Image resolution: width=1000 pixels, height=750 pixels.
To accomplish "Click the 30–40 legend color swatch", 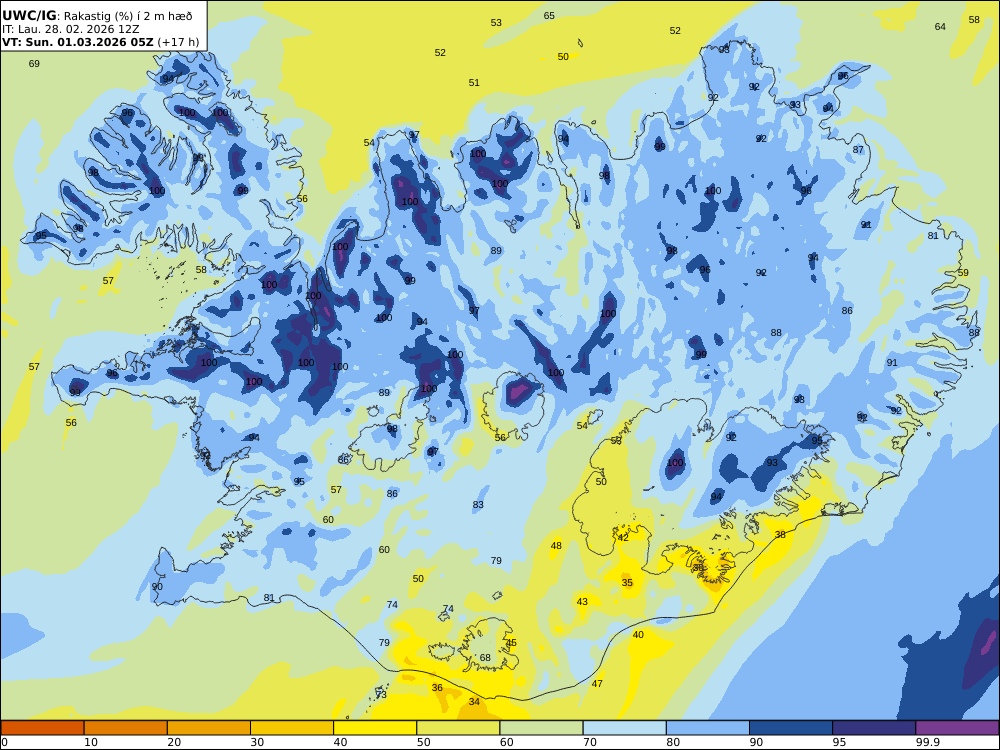I will (x=292, y=728).
